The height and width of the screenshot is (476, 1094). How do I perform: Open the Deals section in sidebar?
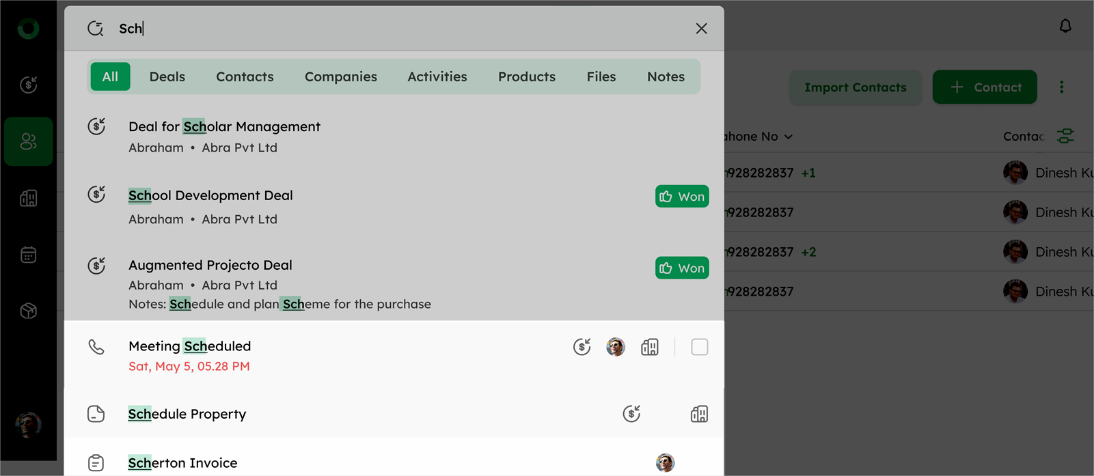click(x=28, y=85)
